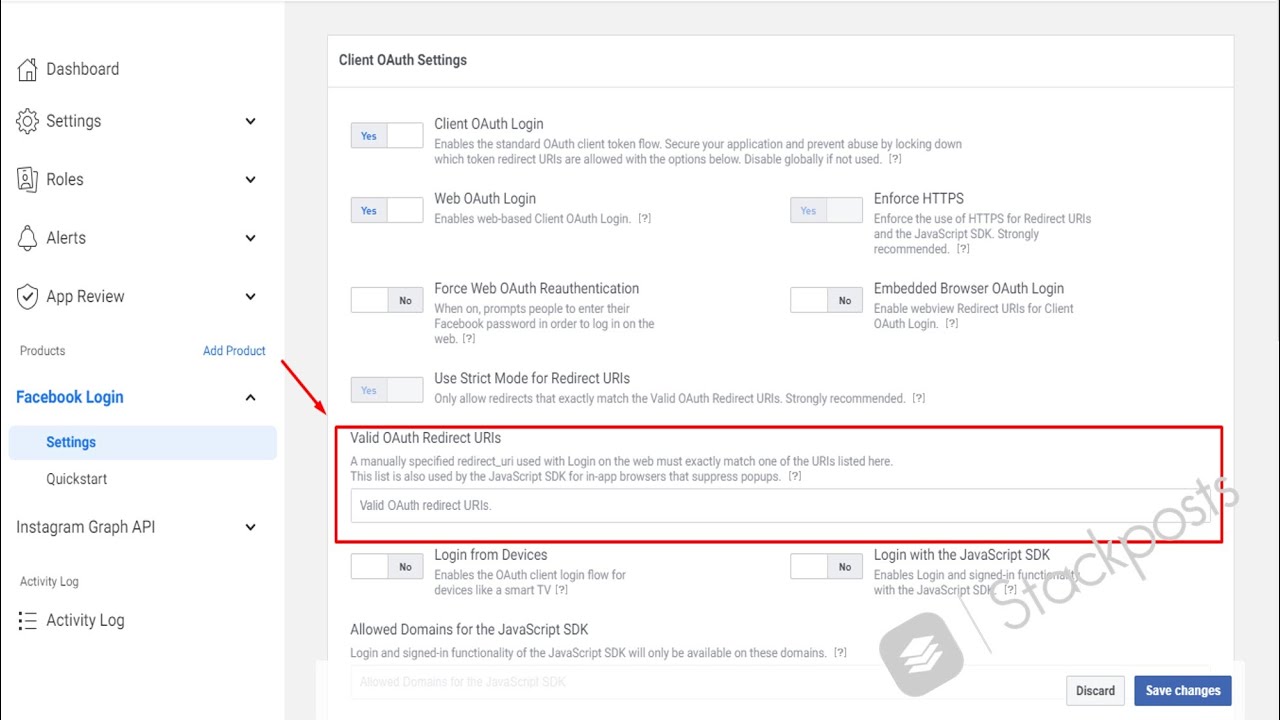Collapse the Facebook Login section chevron
Image resolution: width=1280 pixels, height=720 pixels.
click(x=250, y=397)
